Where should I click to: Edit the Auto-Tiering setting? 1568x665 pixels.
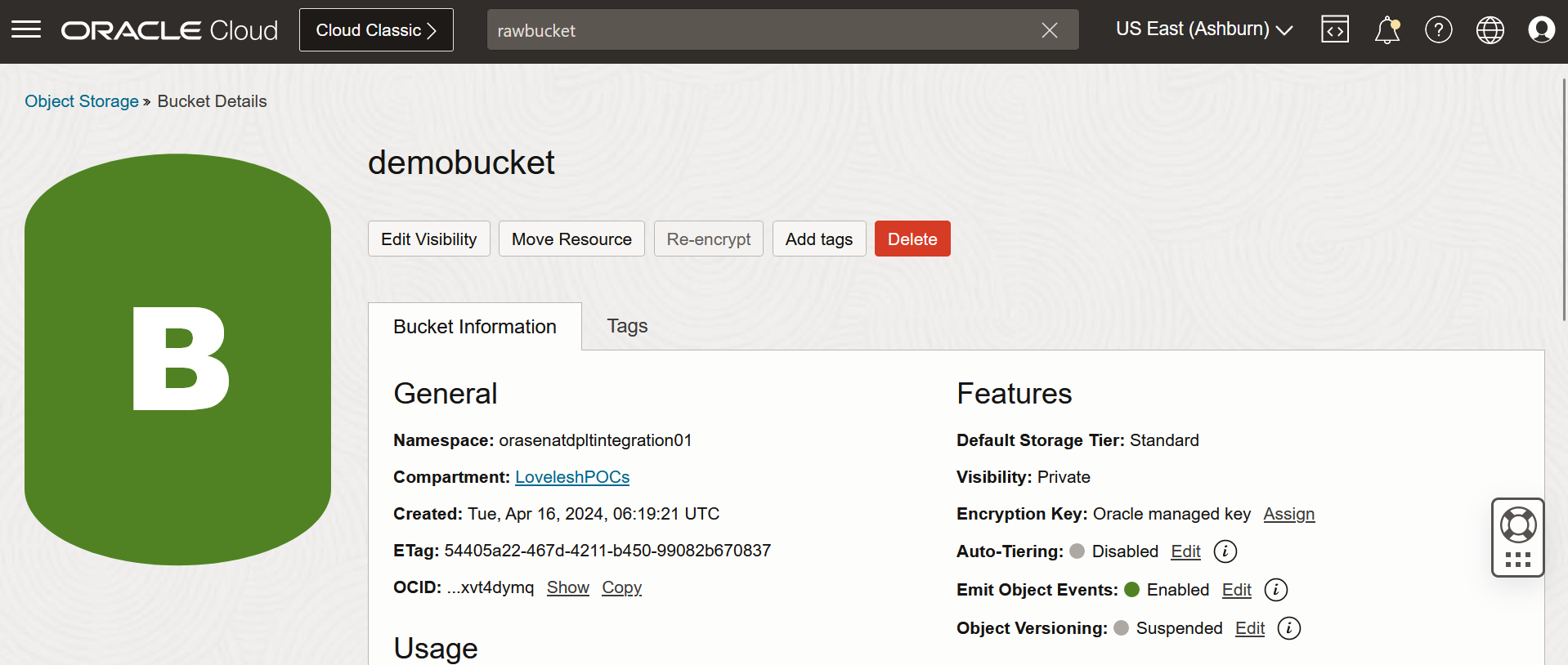(1186, 551)
